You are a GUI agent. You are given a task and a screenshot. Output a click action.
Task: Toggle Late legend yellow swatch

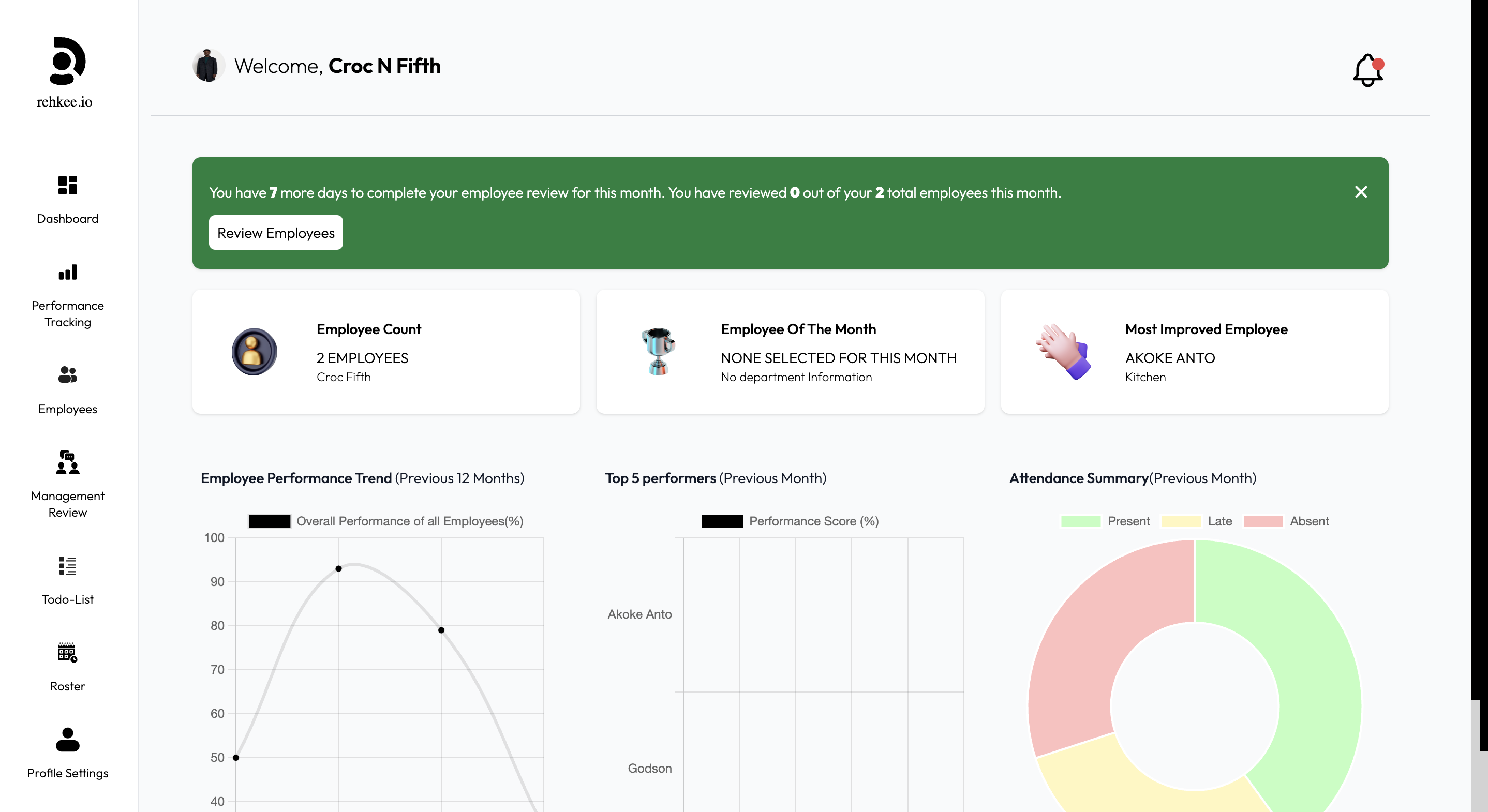(1181, 521)
